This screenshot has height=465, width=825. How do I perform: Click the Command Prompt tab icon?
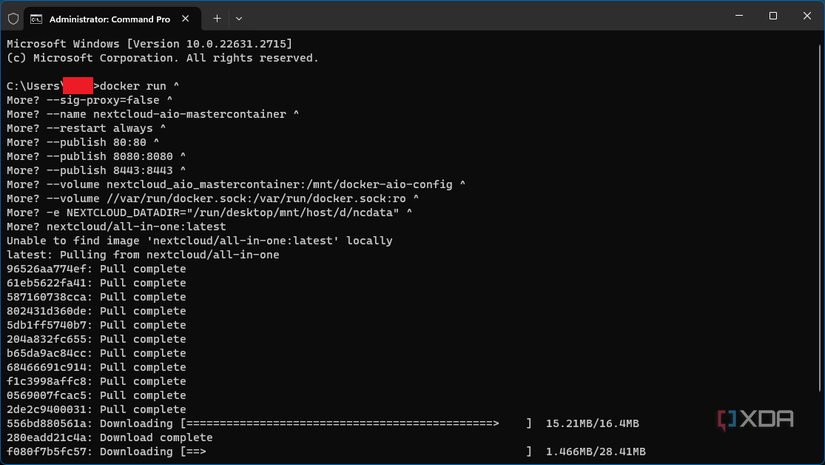(36, 18)
